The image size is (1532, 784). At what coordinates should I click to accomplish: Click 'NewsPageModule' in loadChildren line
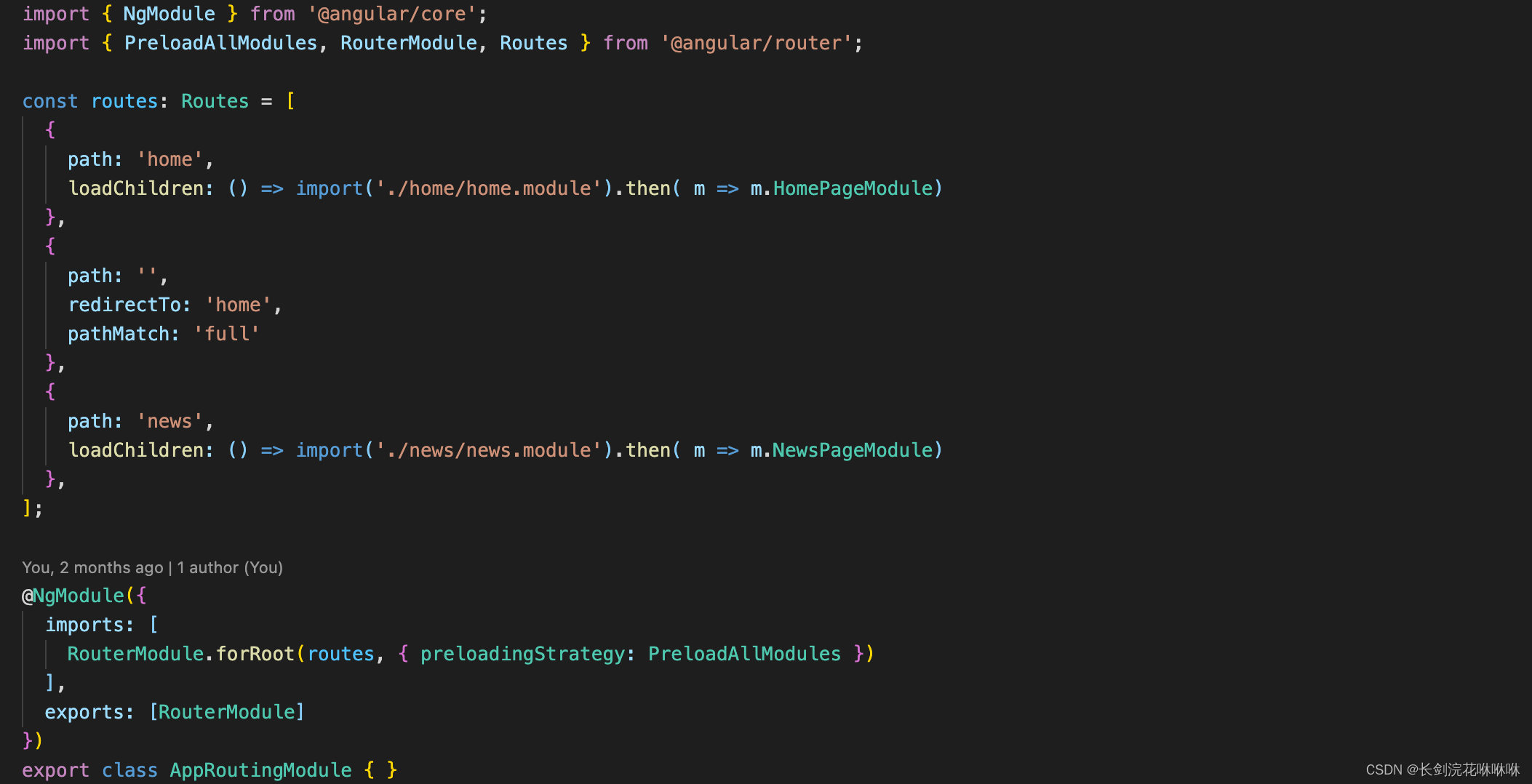tap(853, 450)
